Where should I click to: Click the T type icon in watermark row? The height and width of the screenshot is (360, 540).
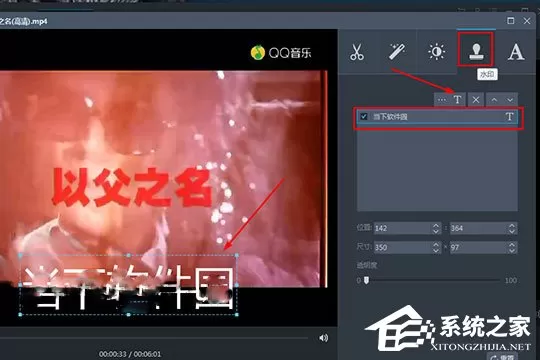pos(509,117)
